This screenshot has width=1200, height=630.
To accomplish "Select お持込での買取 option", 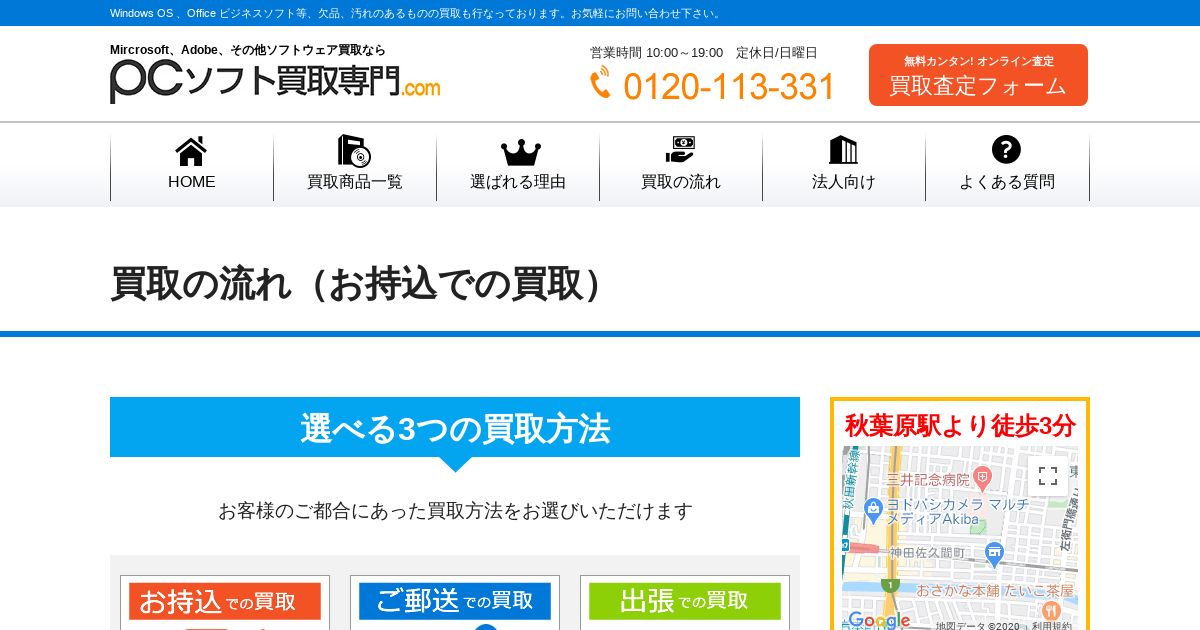I will 225,601.
